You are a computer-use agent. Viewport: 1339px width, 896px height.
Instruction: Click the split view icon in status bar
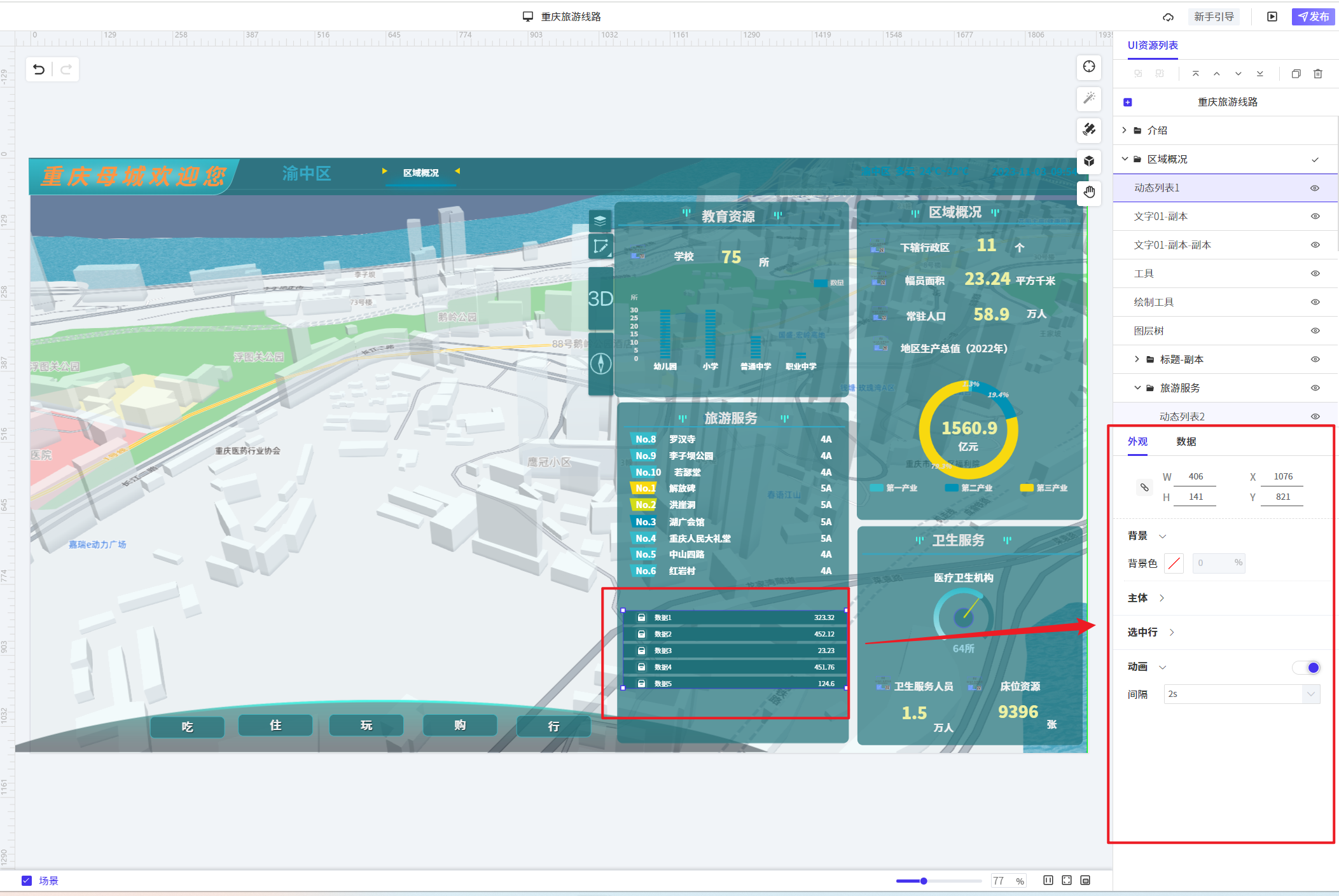click(1048, 881)
